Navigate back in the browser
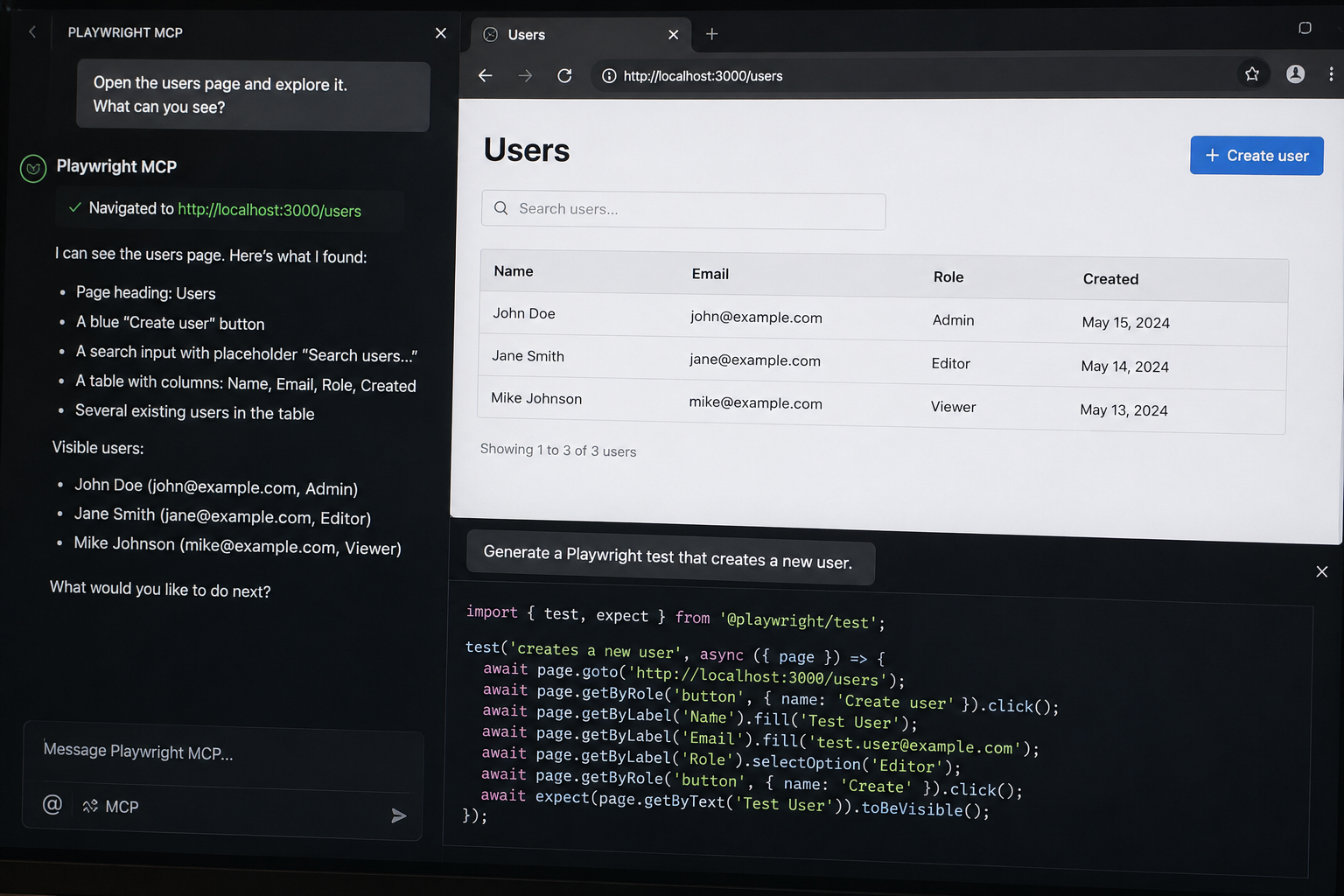 point(486,76)
